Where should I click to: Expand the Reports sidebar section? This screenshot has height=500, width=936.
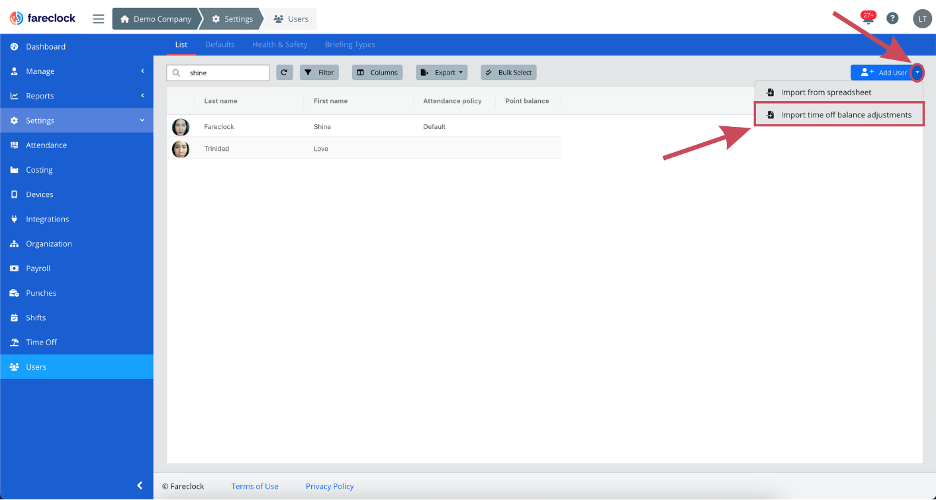[x=76, y=95]
